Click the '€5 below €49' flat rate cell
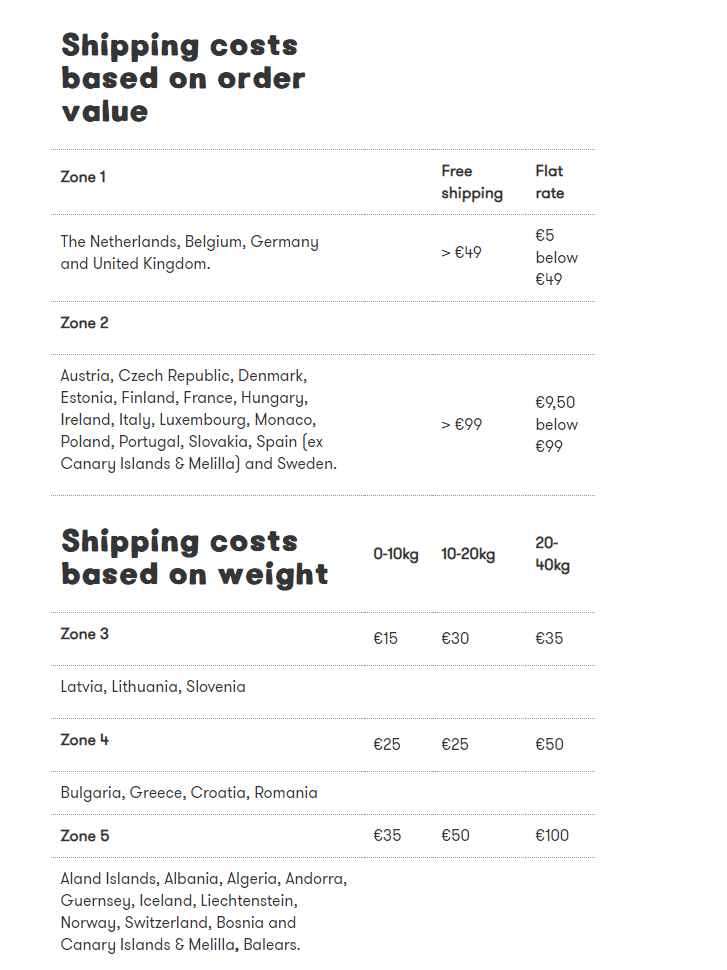 pyautogui.click(x=556, y=257)
